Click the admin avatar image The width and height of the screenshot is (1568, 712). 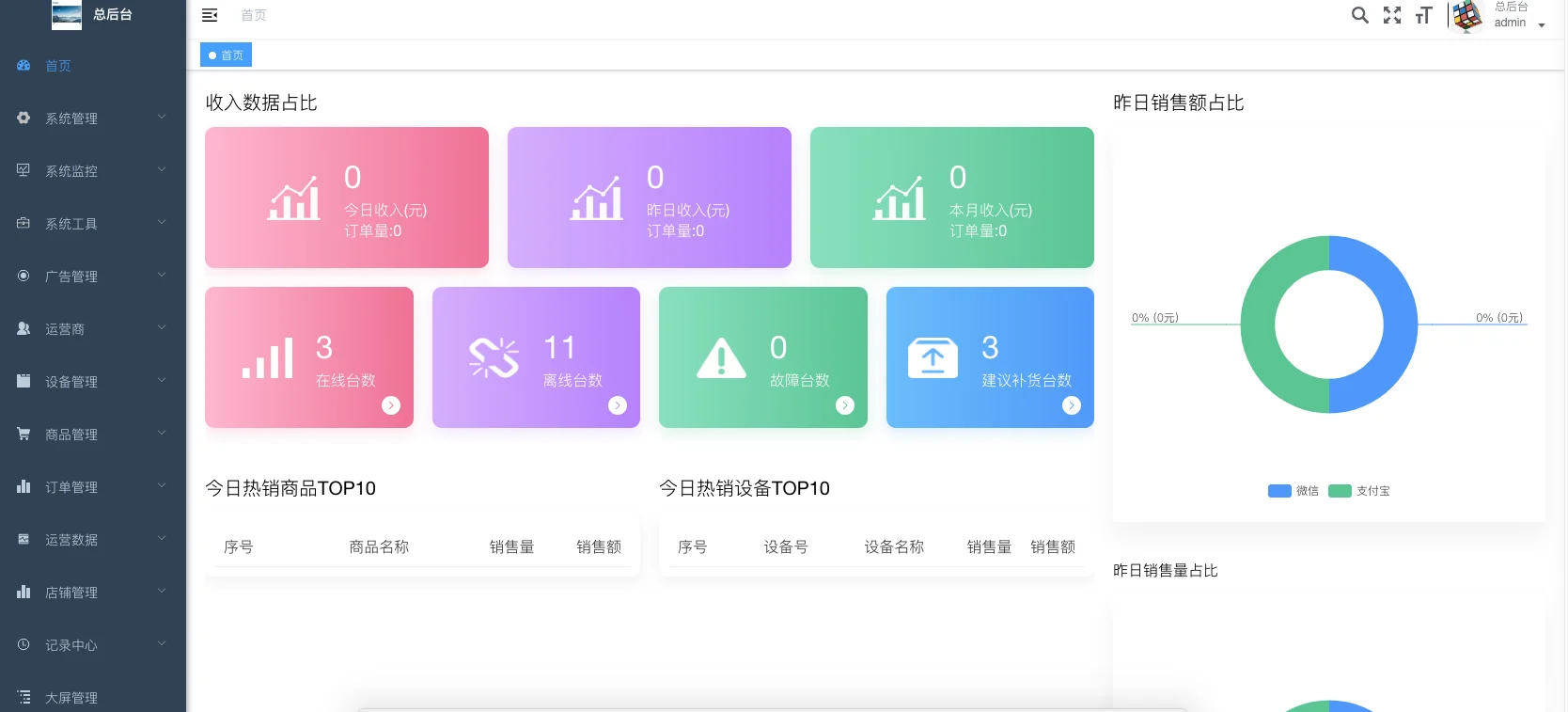coord(1467,16)
